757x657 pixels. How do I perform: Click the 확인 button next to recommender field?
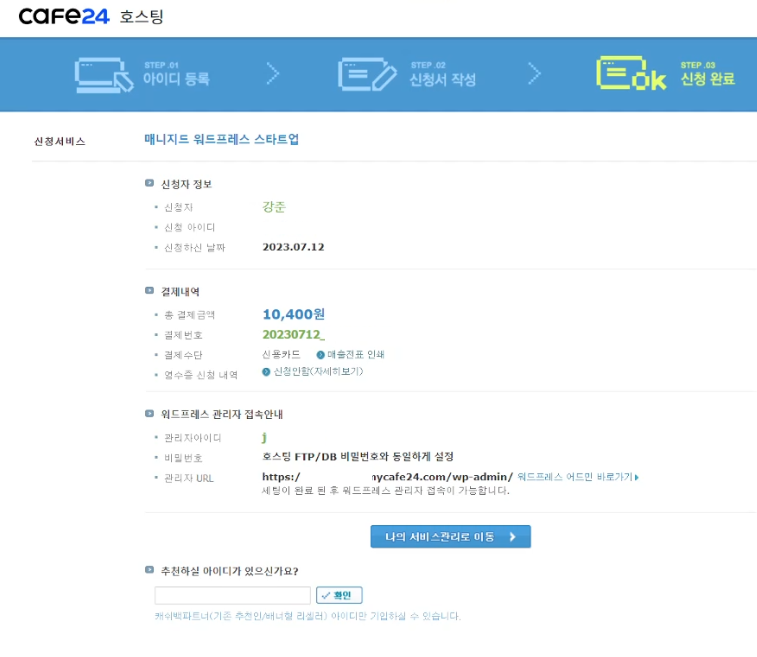click(x=339, y=595)
